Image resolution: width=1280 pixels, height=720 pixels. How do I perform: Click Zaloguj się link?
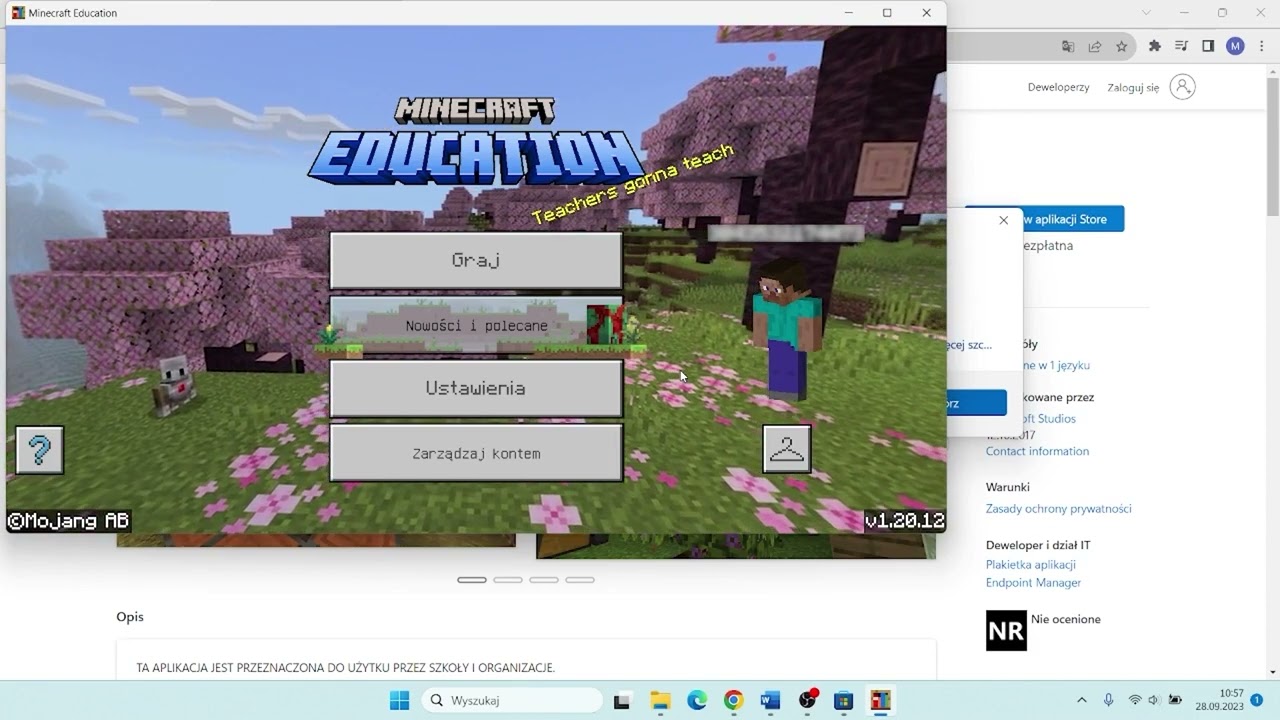point(1133,87)
